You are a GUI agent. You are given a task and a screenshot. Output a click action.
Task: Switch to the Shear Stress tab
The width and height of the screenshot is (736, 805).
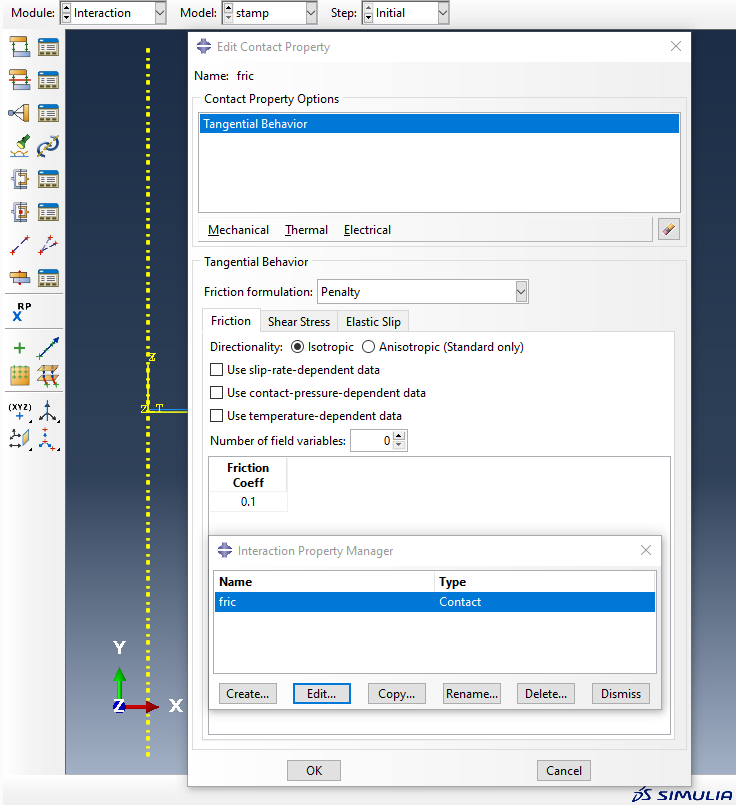299,322
